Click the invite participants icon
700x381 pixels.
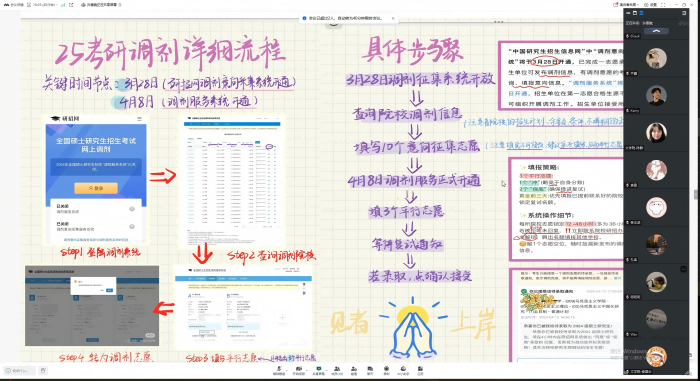pos(354,370)
